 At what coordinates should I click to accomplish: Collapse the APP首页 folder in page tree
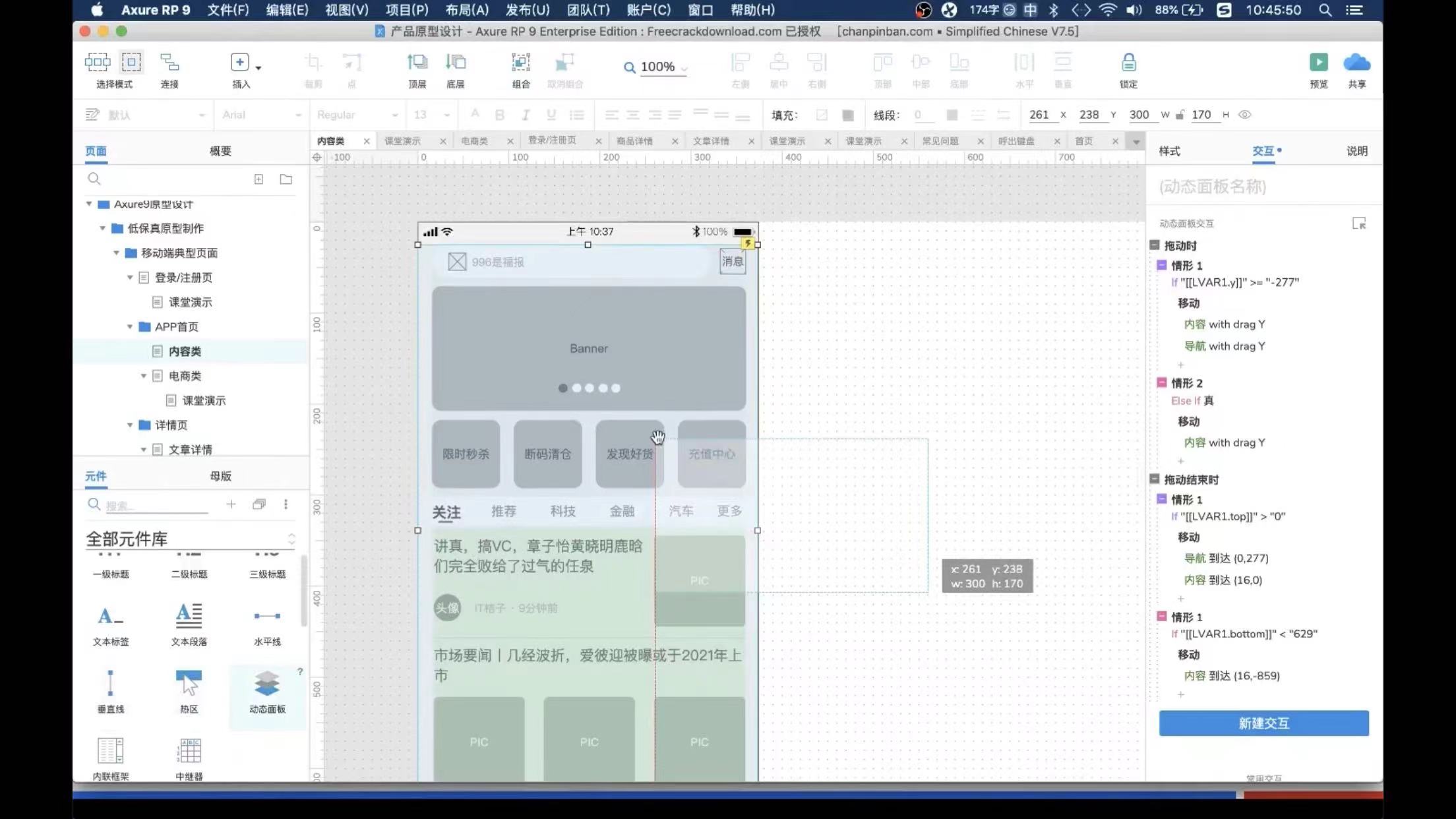[x=130, y=327]
